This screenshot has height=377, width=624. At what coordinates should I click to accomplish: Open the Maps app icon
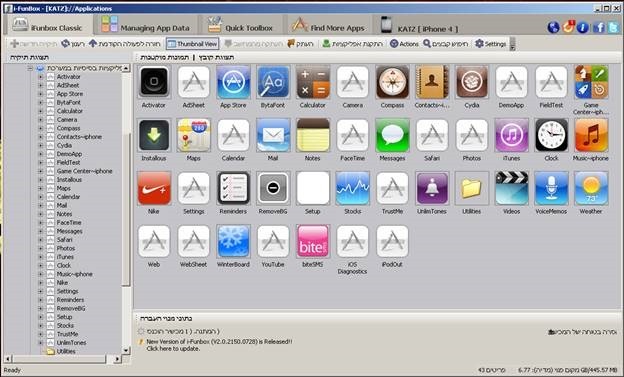pos(194,135)
